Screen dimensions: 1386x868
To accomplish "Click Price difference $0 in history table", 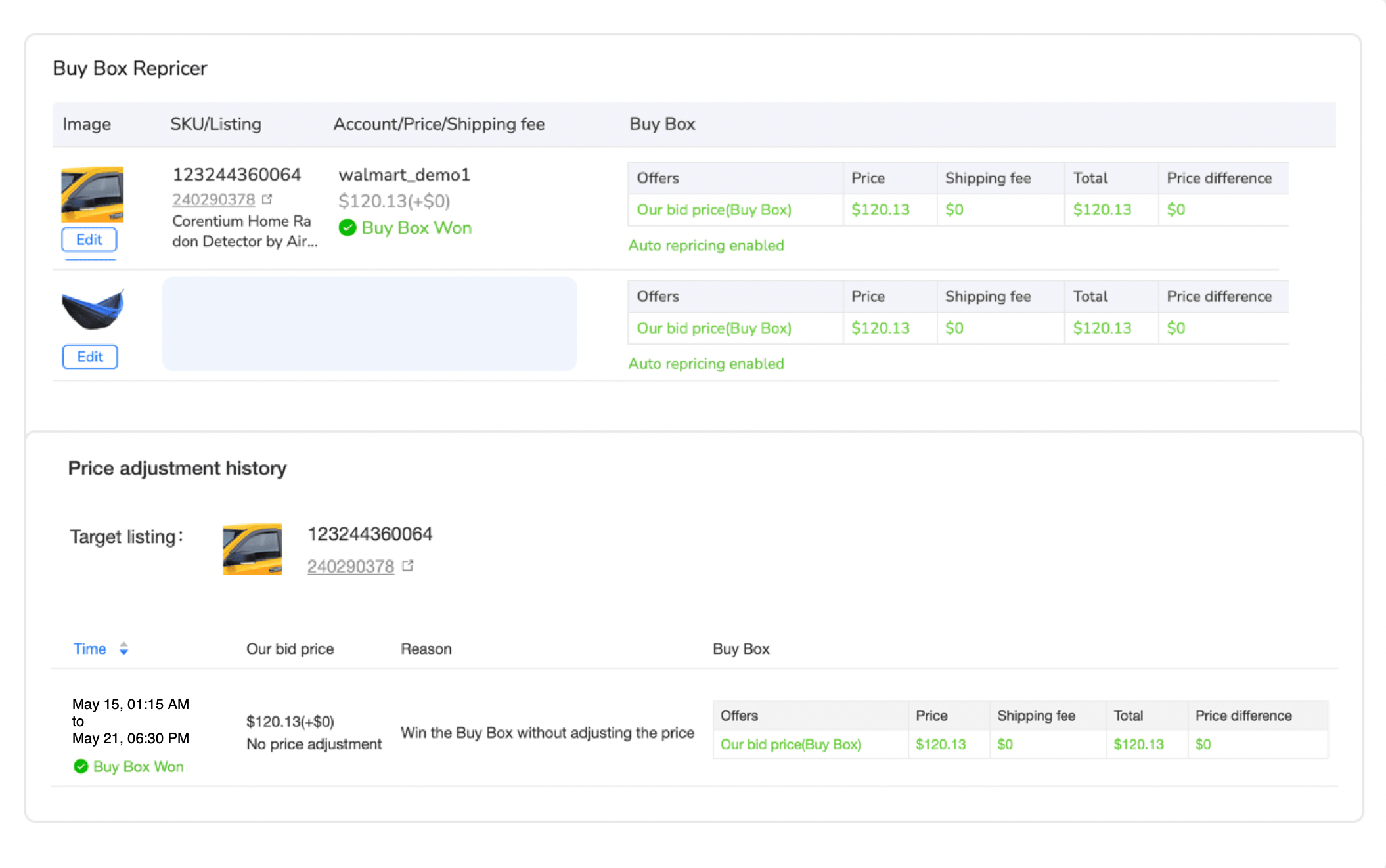I will pos(1203,744).
